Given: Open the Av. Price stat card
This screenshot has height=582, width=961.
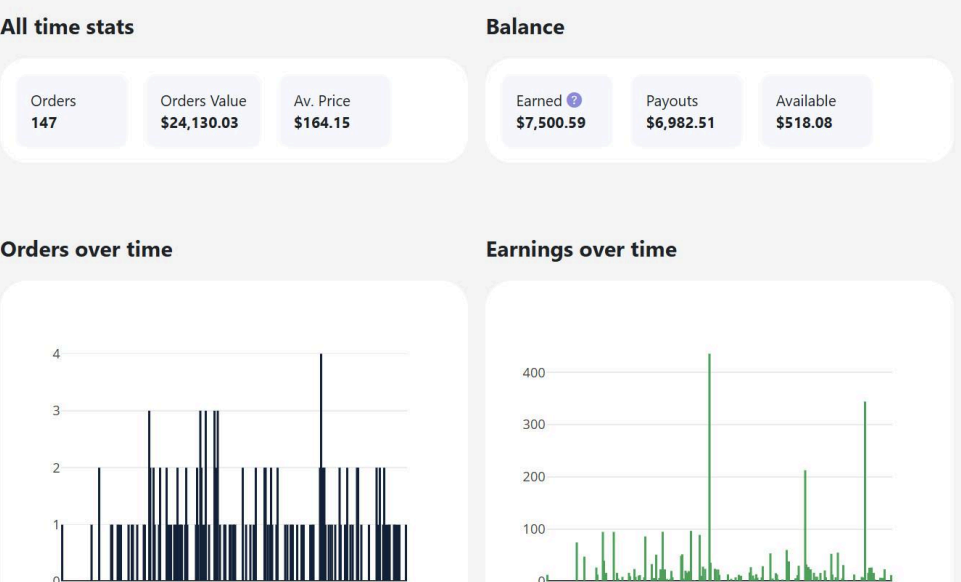Looking at the screenshot, I should pyautogui.click(x=335, y=111).
